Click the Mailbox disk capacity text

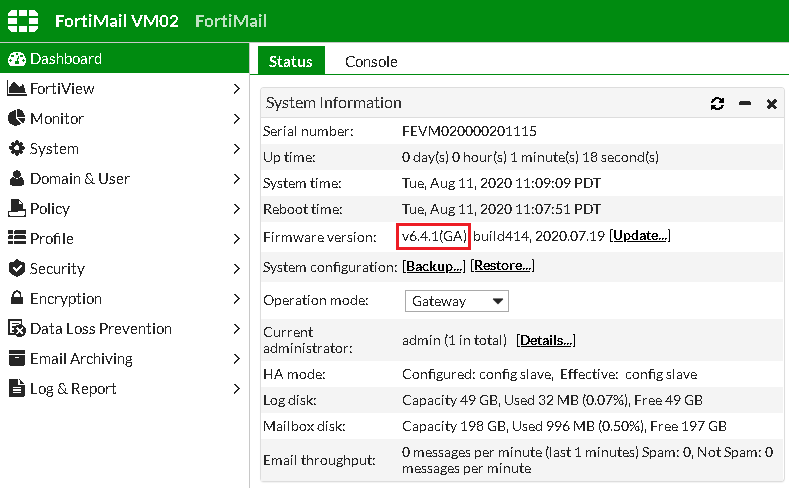(x=564, y=427)
